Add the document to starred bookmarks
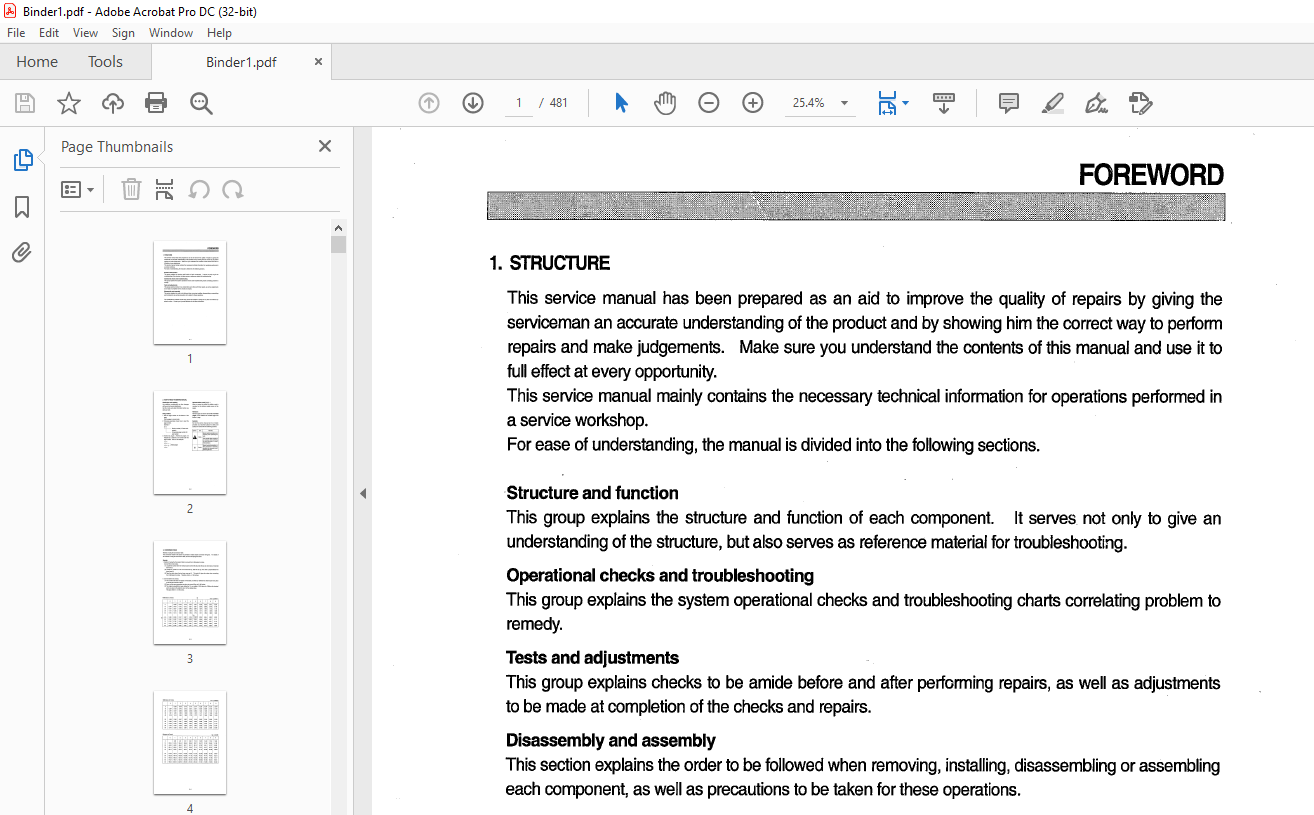Image resolution: width=1314 pixels, height=815 pixels. [x=68, y=103]
